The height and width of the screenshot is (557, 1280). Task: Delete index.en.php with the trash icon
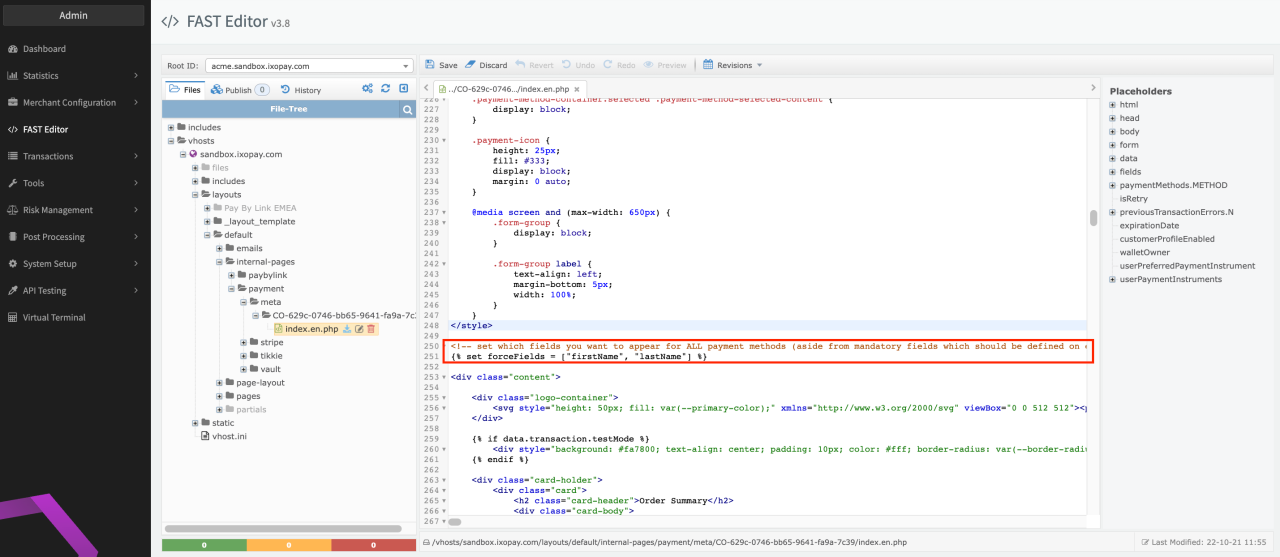point(371,329)
